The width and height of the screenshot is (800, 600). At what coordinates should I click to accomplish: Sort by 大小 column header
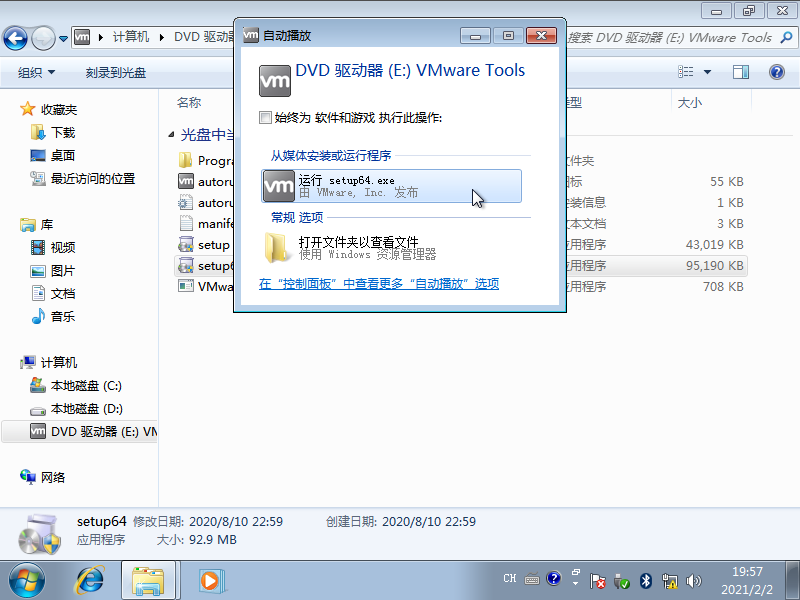(690, 103)
